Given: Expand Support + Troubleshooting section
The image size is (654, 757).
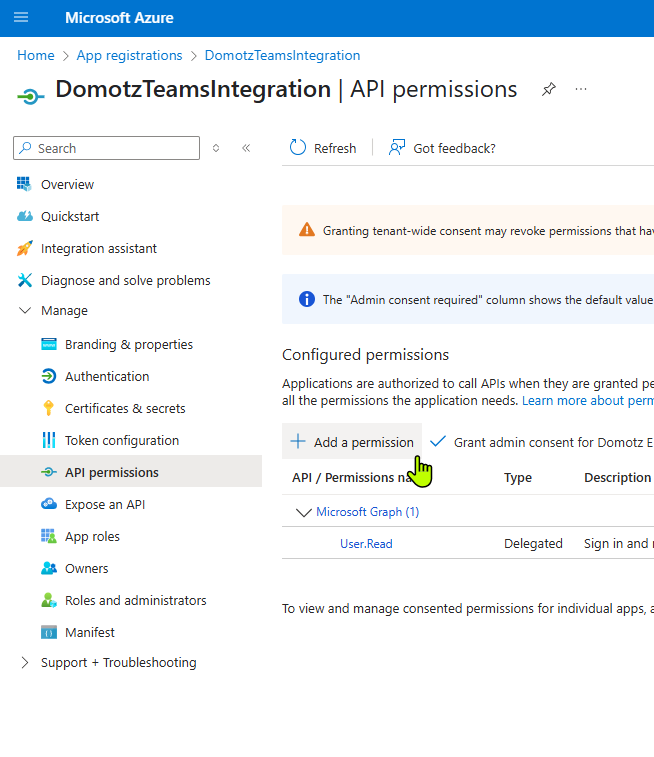Looking at the screenshot, I should click(25, 663).
